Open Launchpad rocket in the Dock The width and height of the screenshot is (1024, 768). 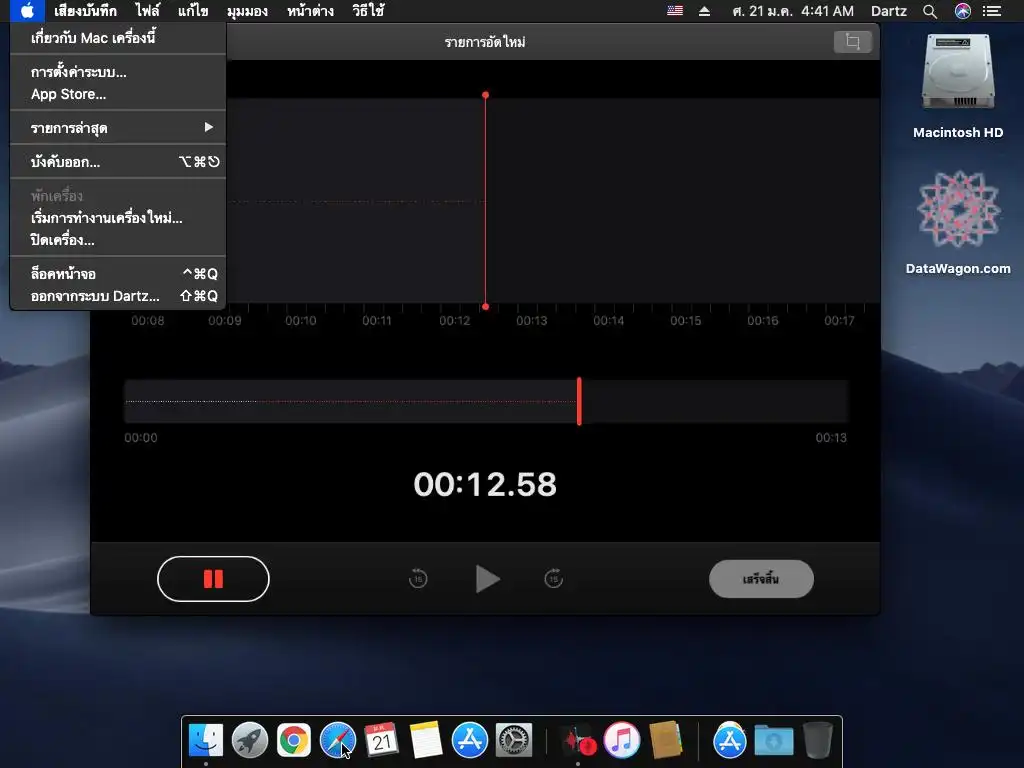pos(249,740)
